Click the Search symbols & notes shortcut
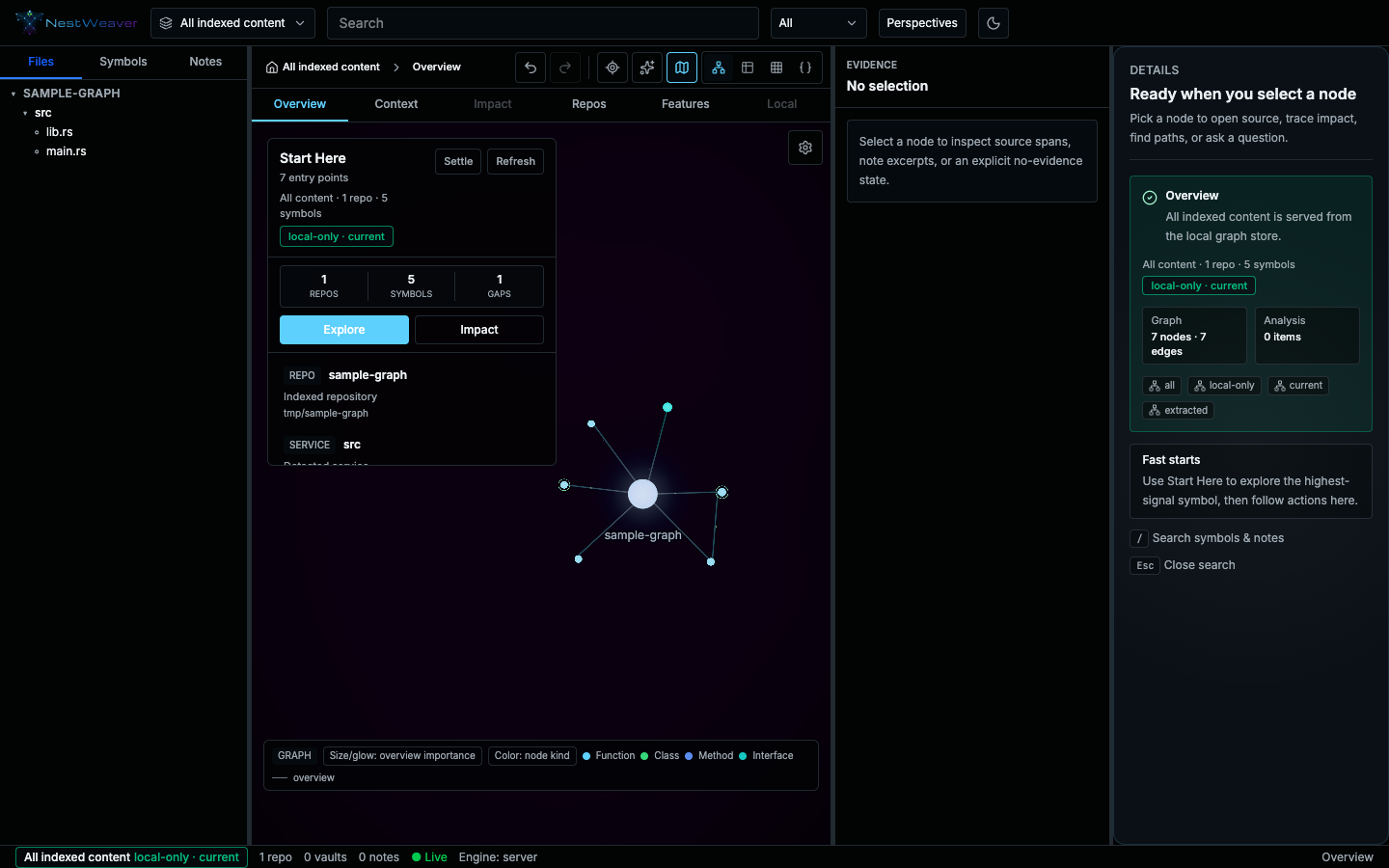The height and width of the screenshot is (868, 1389). pos(1207,538)
